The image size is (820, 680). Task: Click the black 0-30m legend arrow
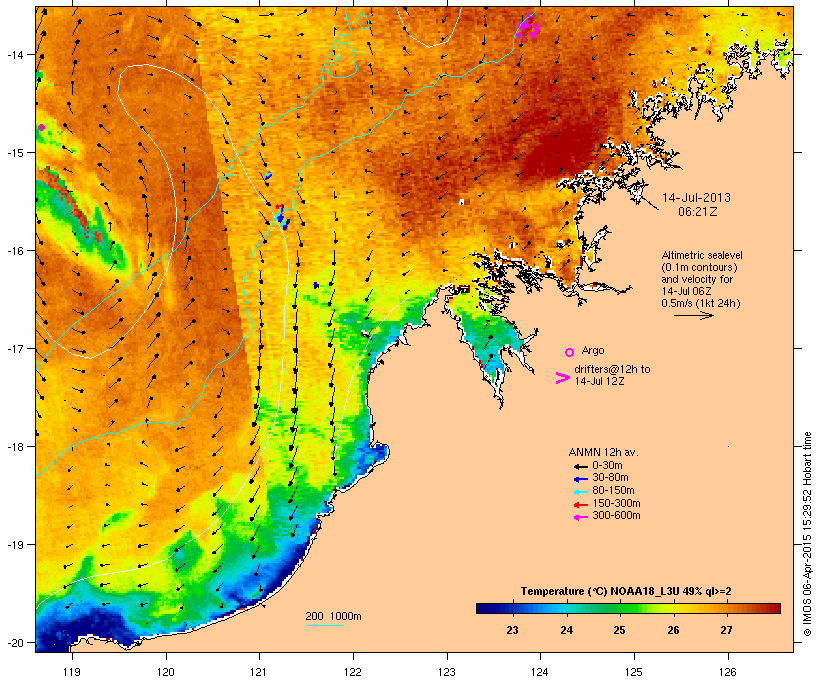(x=580, y=466)
